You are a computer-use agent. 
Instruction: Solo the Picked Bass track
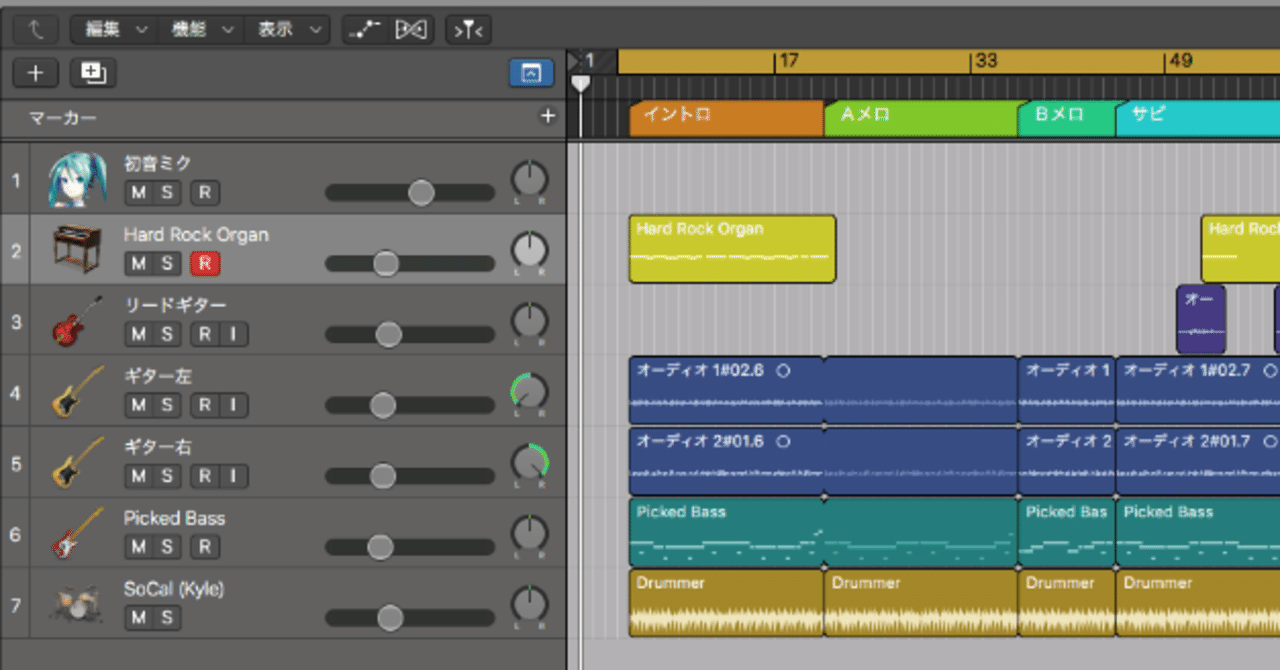pos(166,547)
